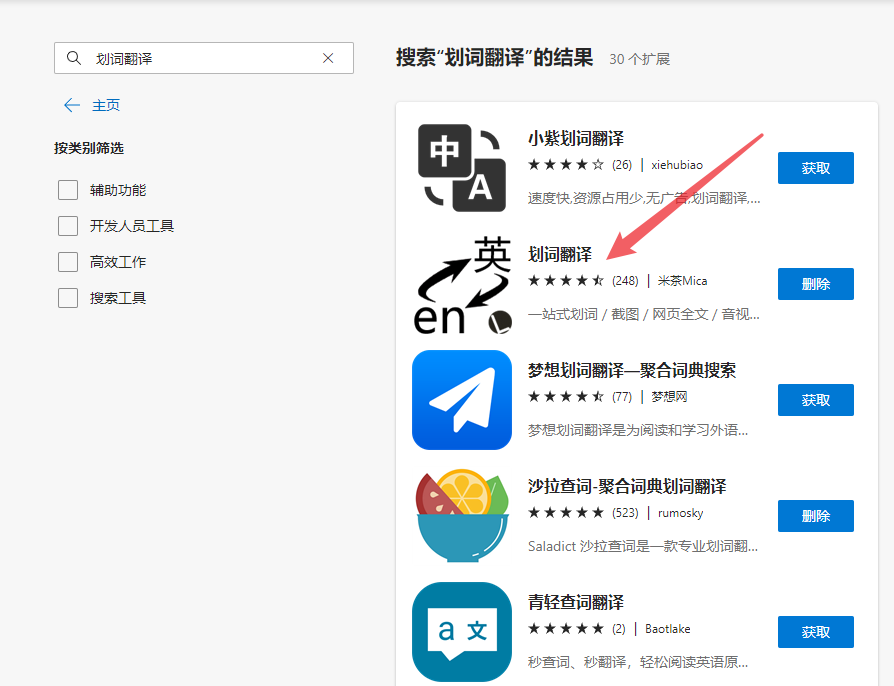Remove the 划词翻译 extension by 米茶Mica

pos(816,284)
